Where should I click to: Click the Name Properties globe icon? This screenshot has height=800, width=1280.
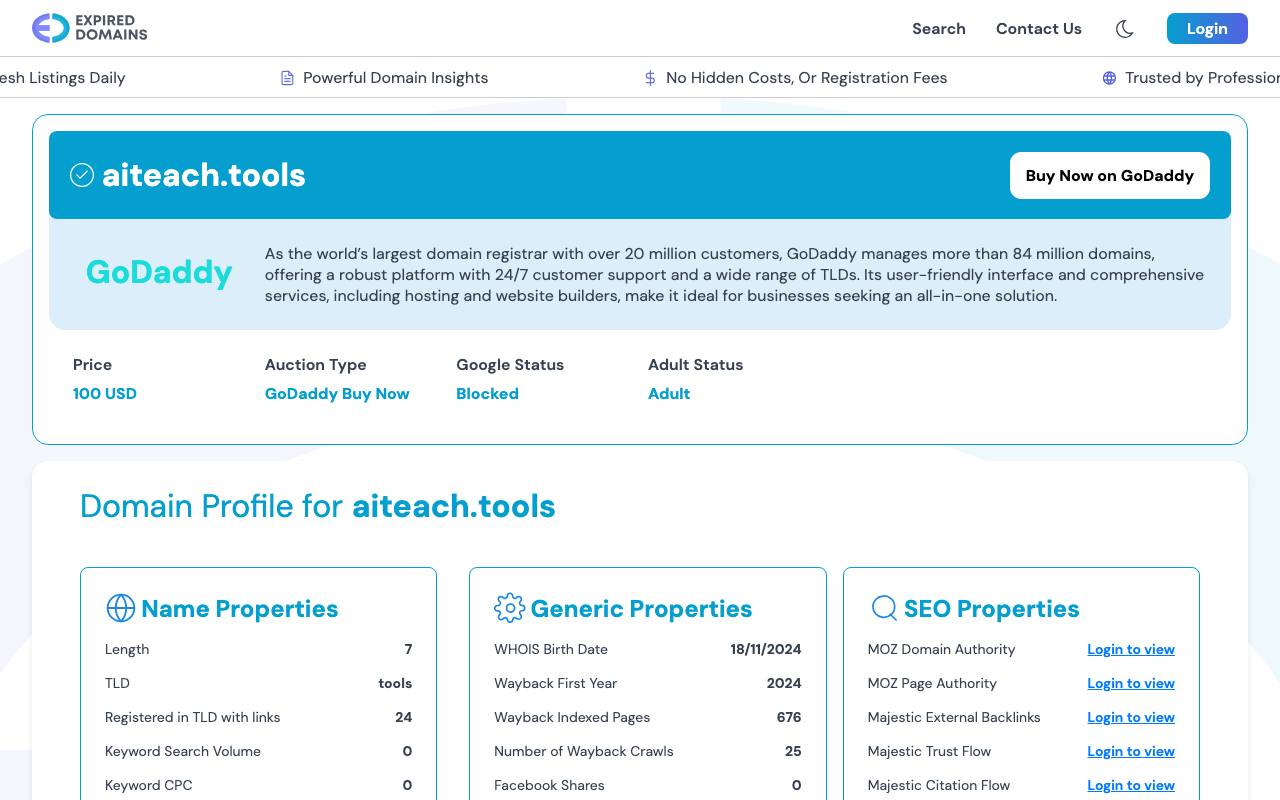(x=120, y=608)
